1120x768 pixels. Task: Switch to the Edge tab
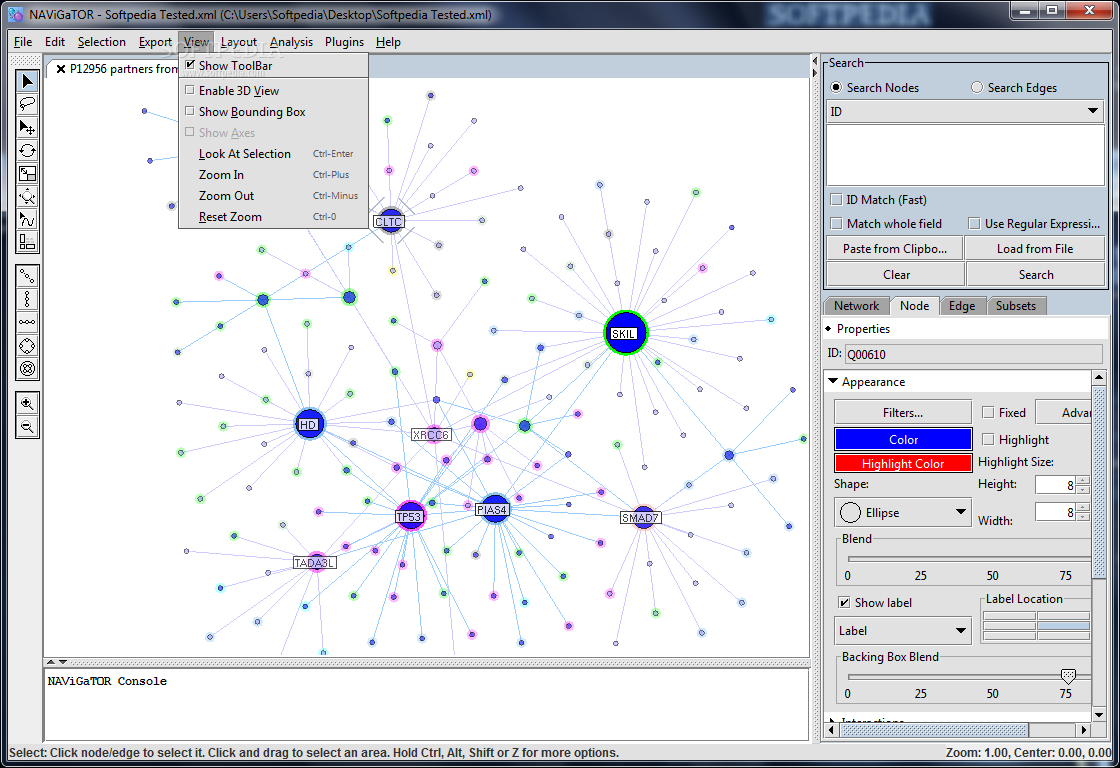coord(961,306)
